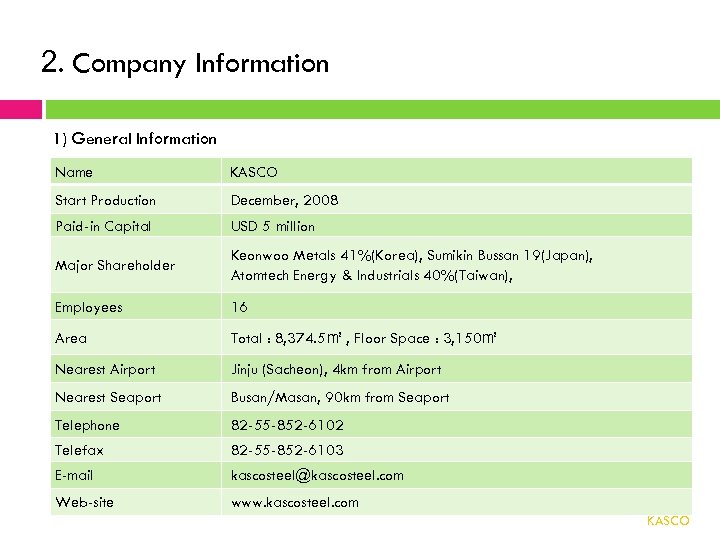Click the green horizontal bar under the title
This screenshot has width=720, height=540.
tap(382, 109)
